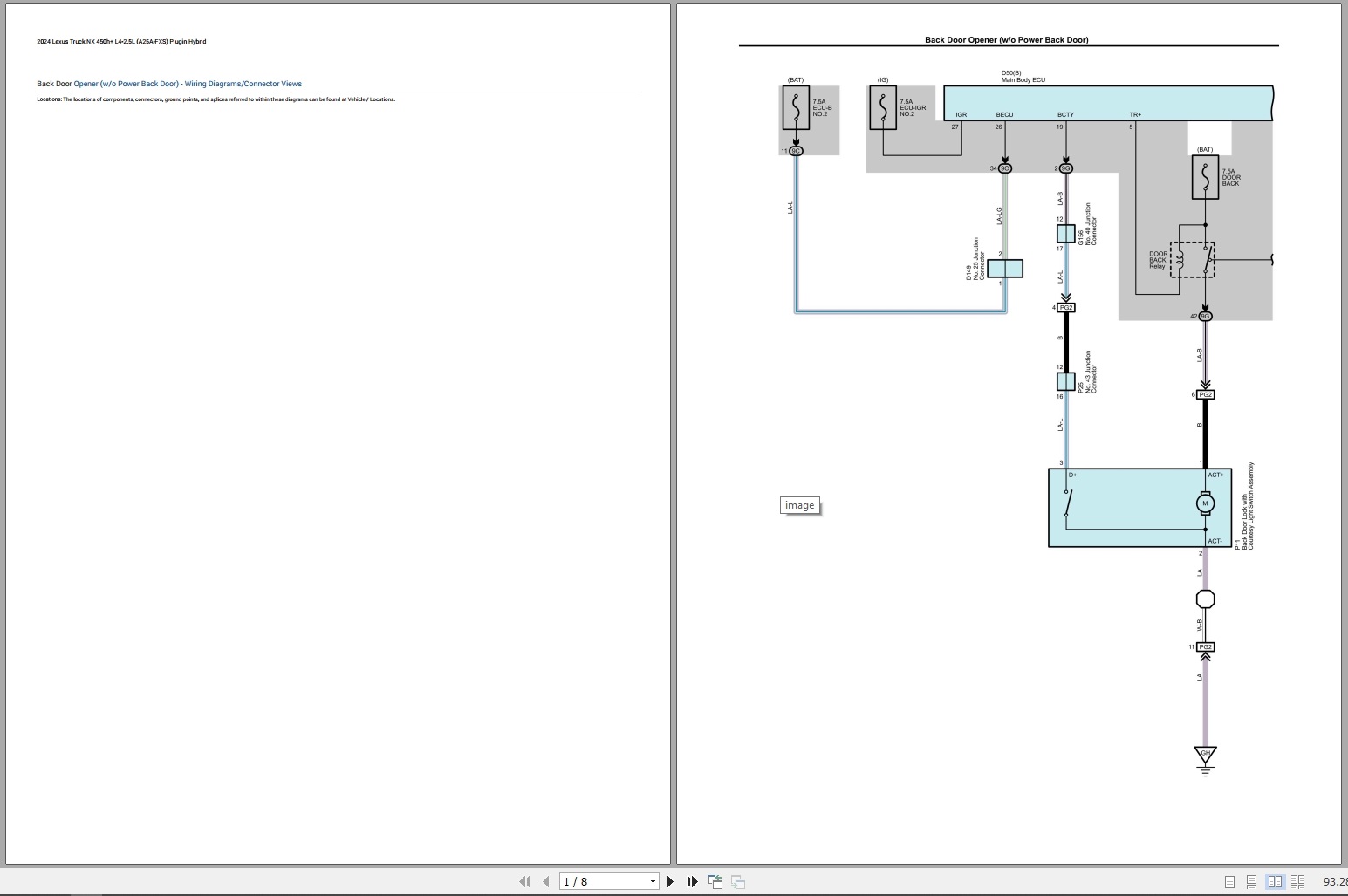Click the page number field showing 1 / 8
This screenshot has height=896, width=1348.
(x=602, y=882)
